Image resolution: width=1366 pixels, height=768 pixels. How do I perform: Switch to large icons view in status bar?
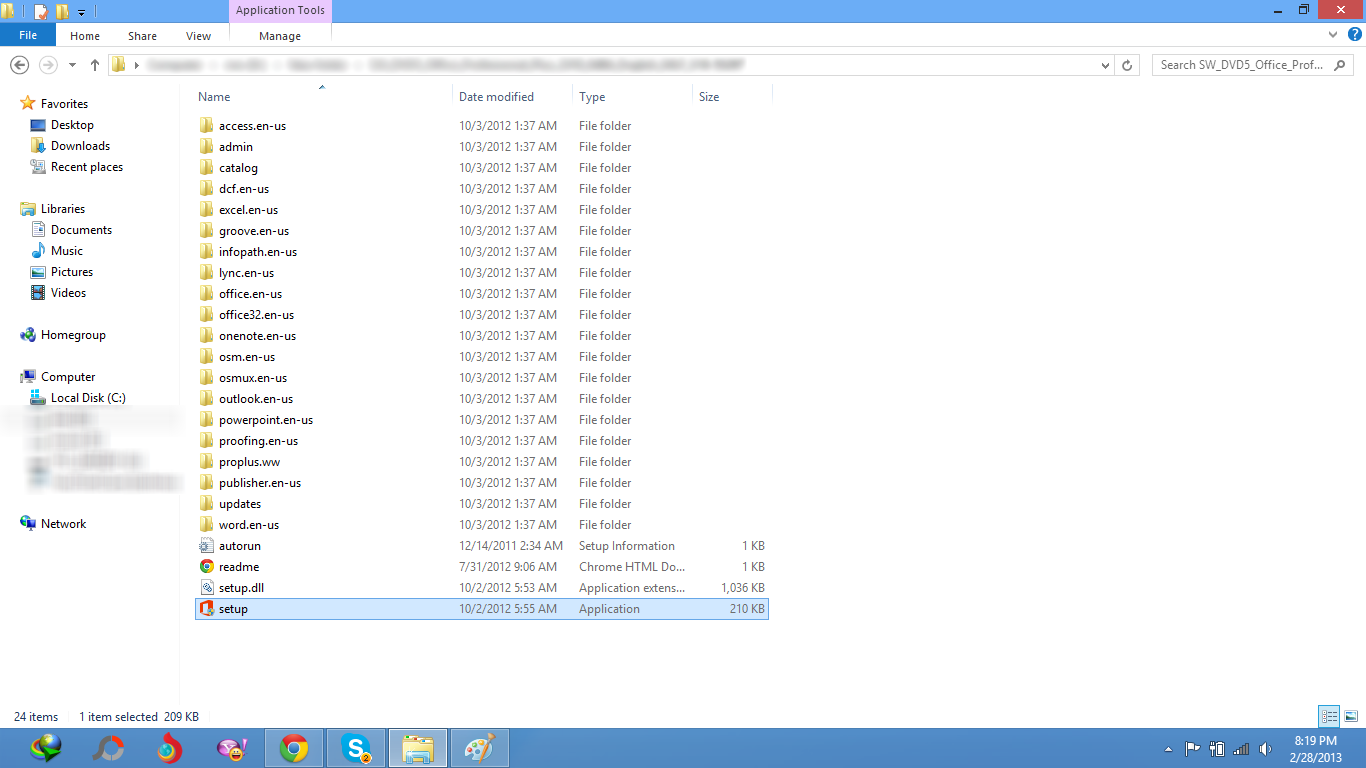pos(1350,716)
